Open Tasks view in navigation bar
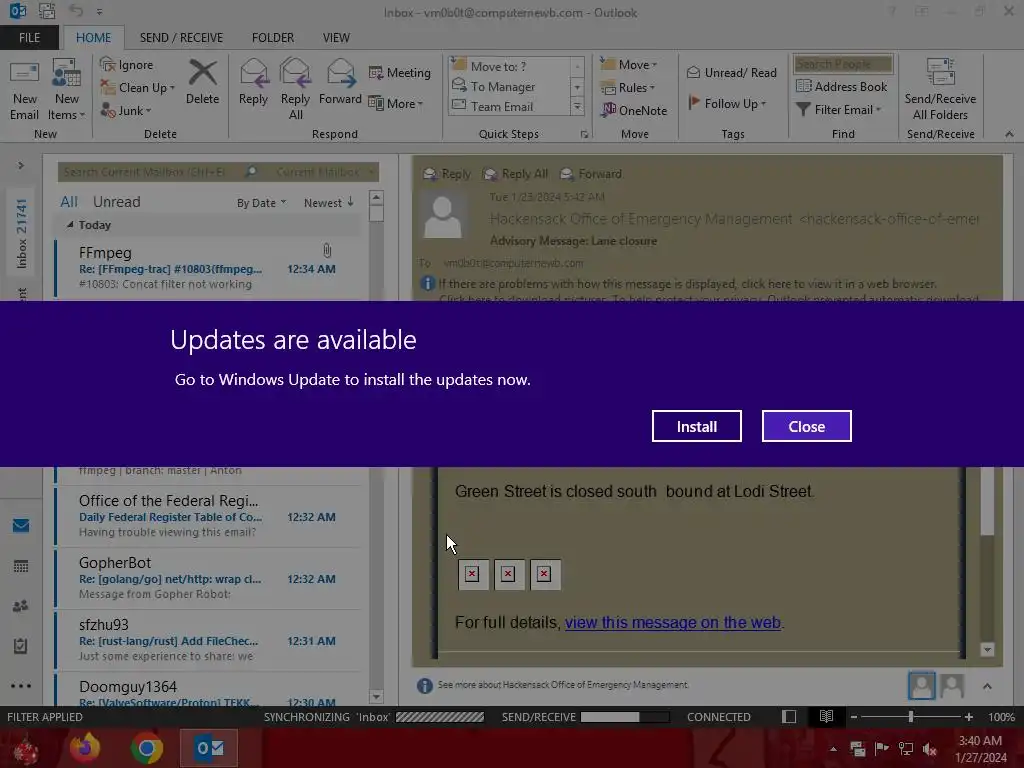Image resolution: width=1024 pixels, height=768 pixels. coord(21,646)
